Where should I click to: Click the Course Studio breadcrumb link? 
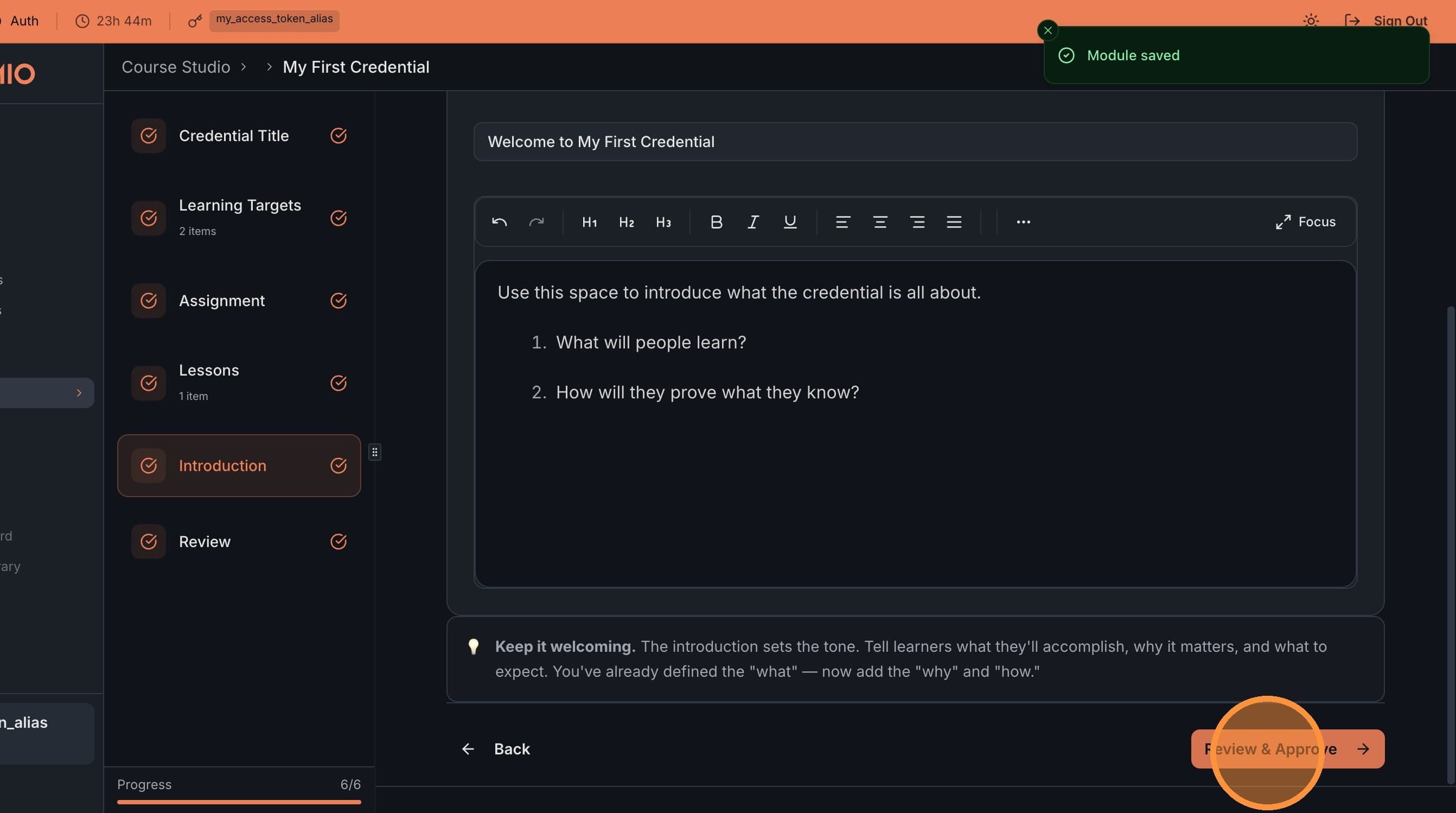click(x=176, y=67)
